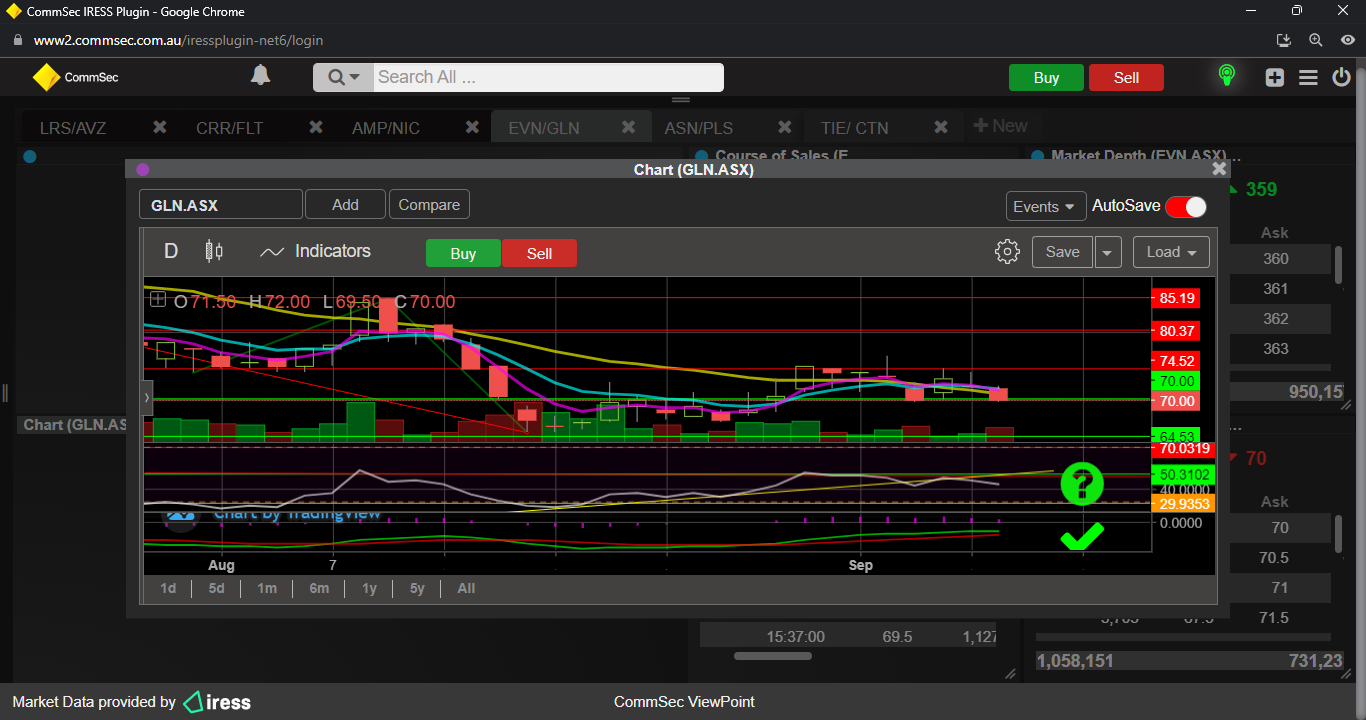Image resolution: width=1366 pixels, height=720 pixels.
Task: Set chart range to All
Action: coord(466,588)
